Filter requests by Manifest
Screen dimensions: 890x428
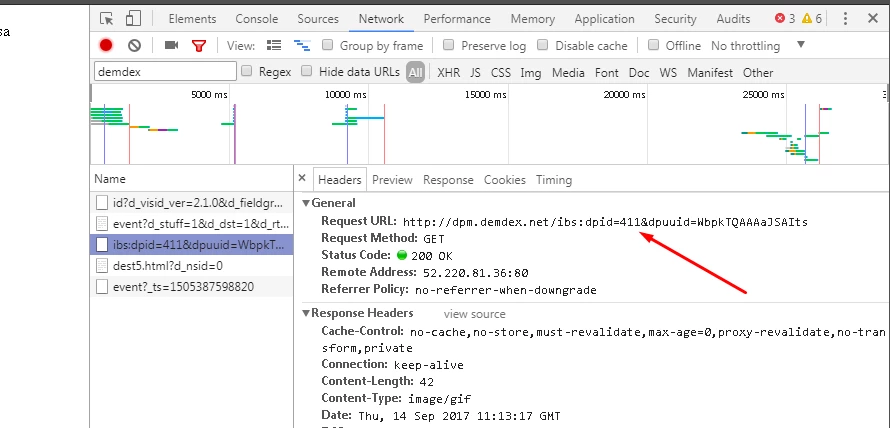[x=710, y=73]
